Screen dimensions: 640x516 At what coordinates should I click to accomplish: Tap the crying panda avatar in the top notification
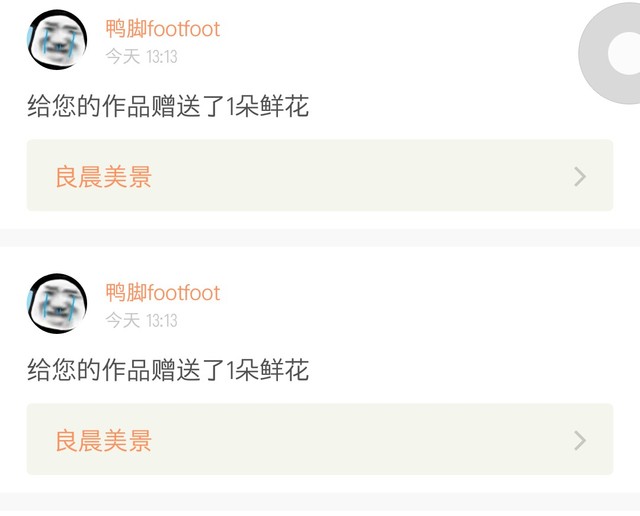point(57,39)
